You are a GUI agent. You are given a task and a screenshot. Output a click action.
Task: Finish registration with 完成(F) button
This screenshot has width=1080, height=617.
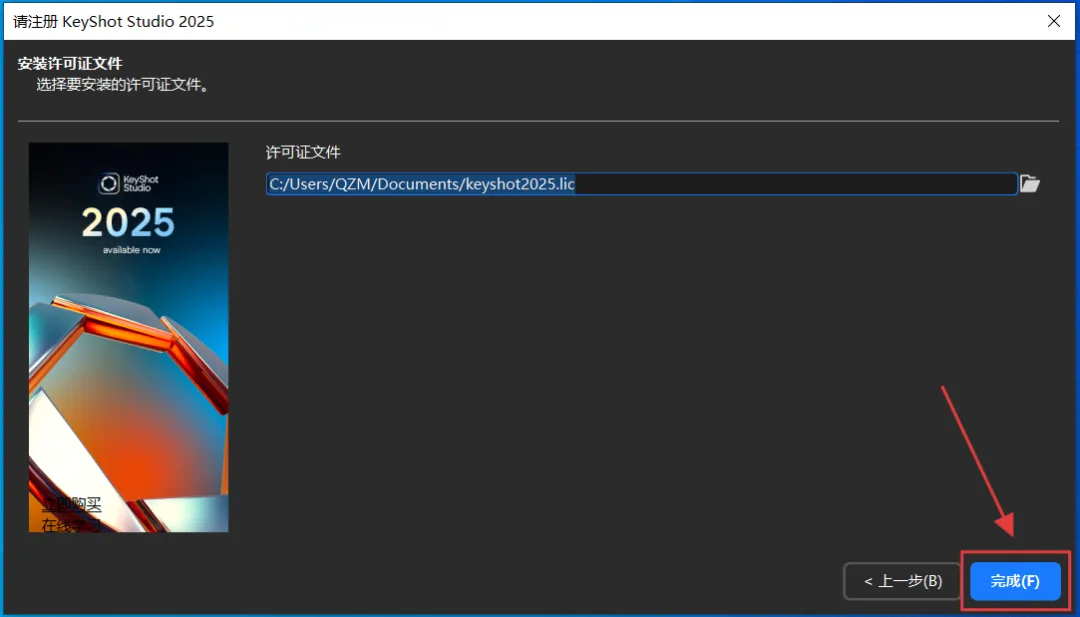coord(1015,581)
